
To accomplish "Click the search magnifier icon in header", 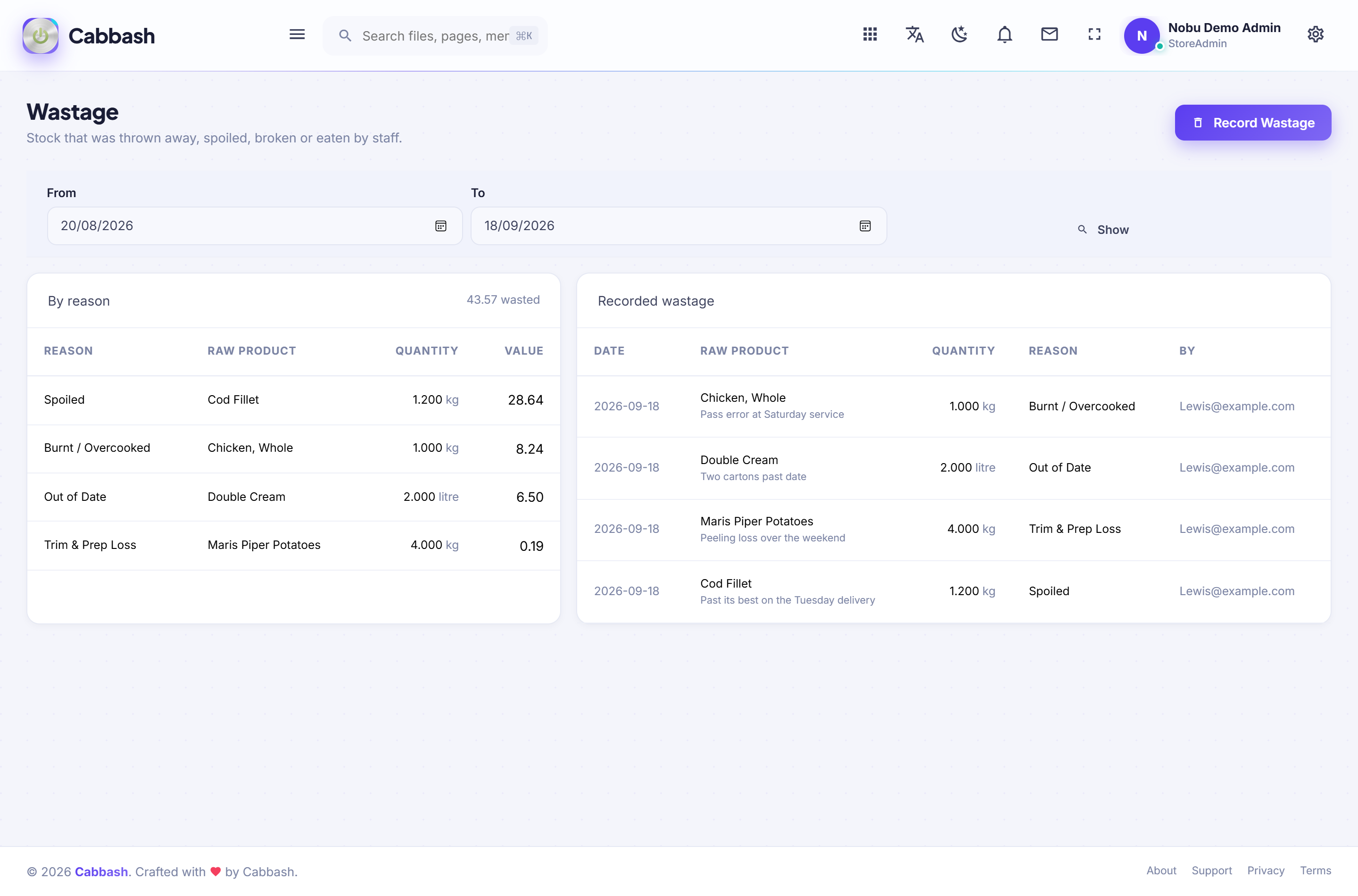I will [x=345, y=35].
